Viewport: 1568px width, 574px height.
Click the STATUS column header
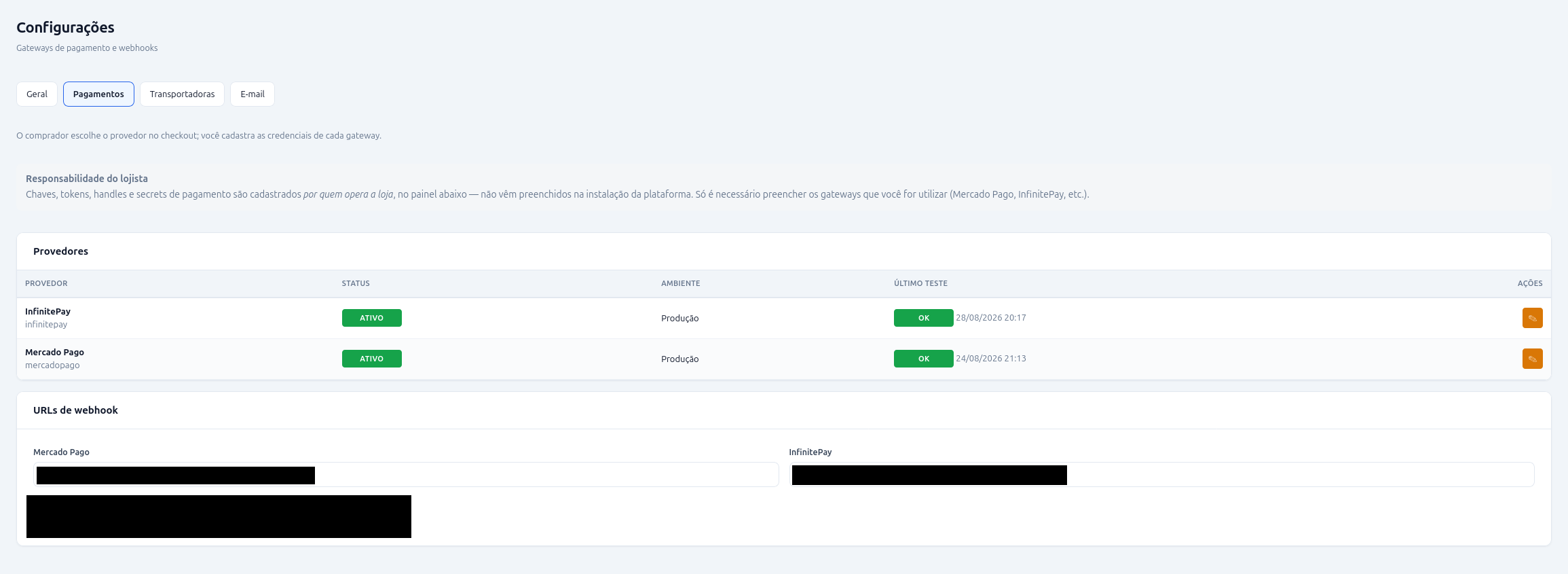(x=356, y=284)
